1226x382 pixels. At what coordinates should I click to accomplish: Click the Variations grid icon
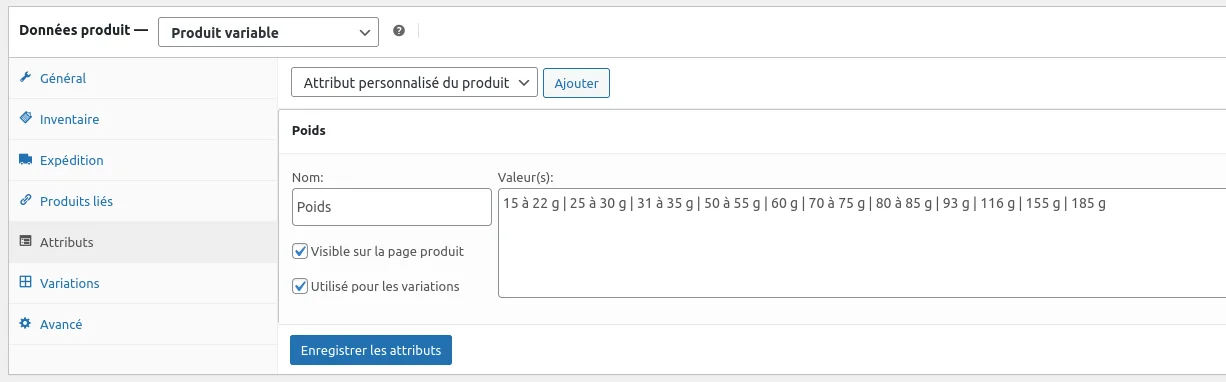26,283
